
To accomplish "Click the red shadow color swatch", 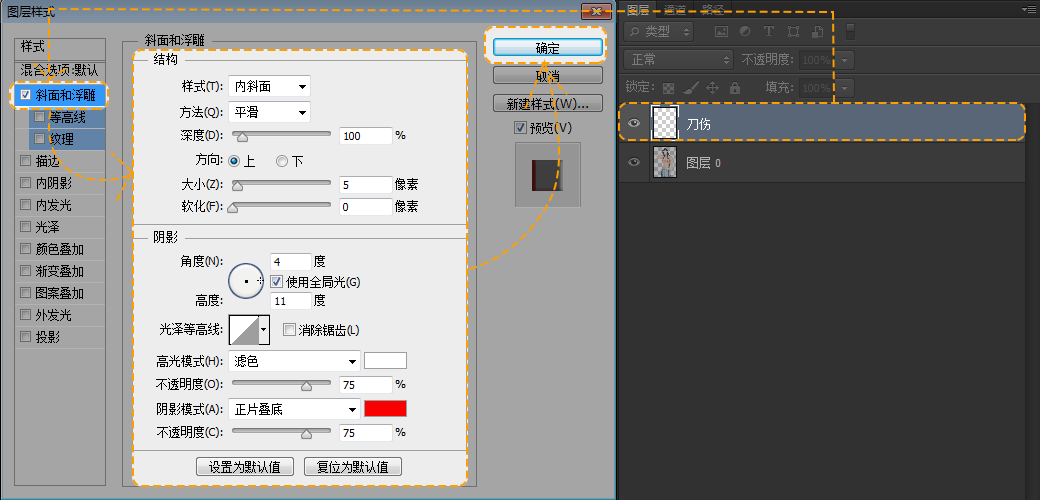I will point(385,409).
